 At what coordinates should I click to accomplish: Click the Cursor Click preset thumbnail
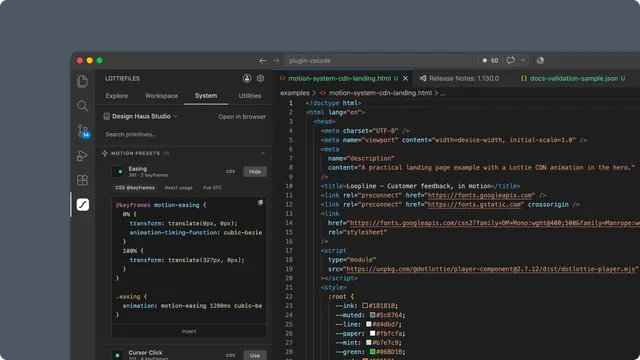118,355
